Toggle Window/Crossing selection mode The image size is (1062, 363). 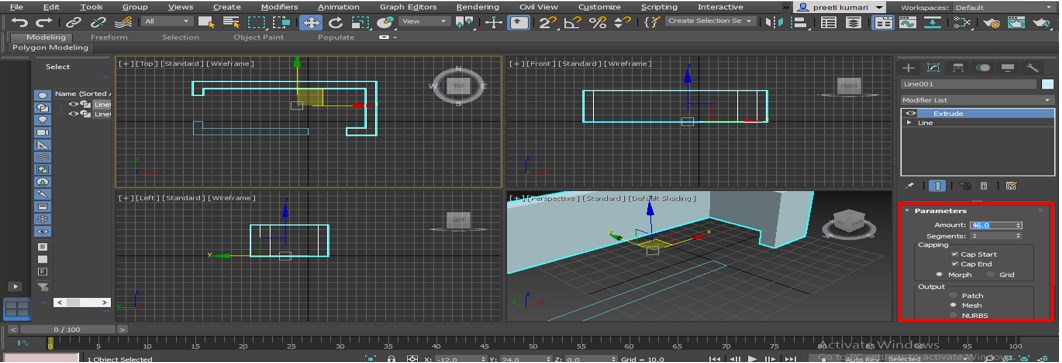(281, 22)
